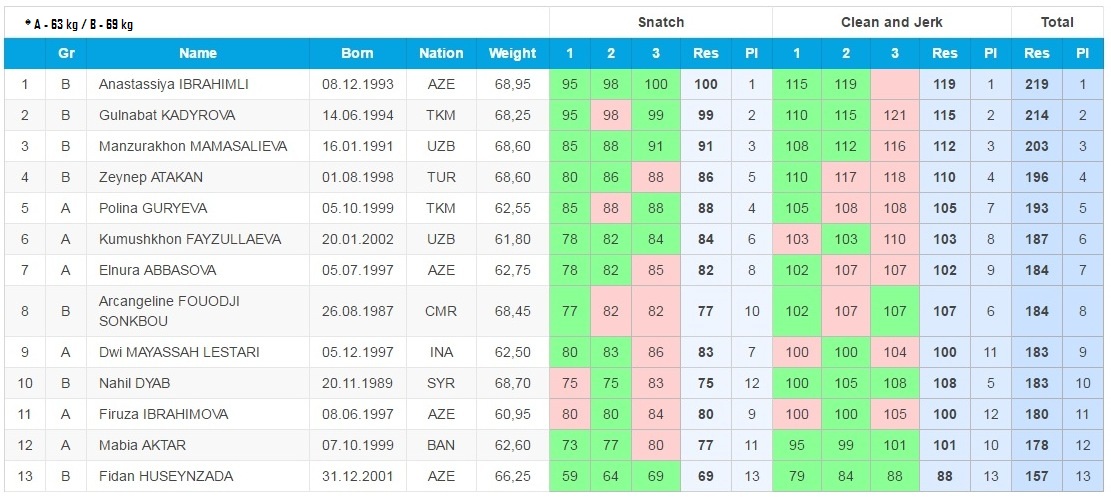Viewport: 1111px width, 497px height.
Task: Open athlete name Anastassiya IBRAHIMLI
Action: 173,85
